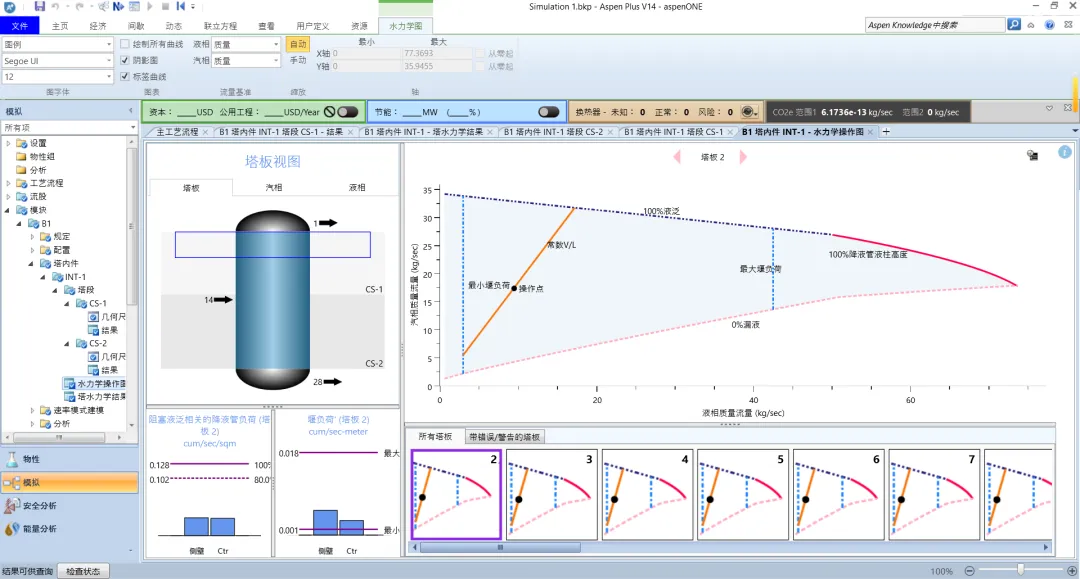Open the font Segoe UI dropdown

tap(109, 61)
